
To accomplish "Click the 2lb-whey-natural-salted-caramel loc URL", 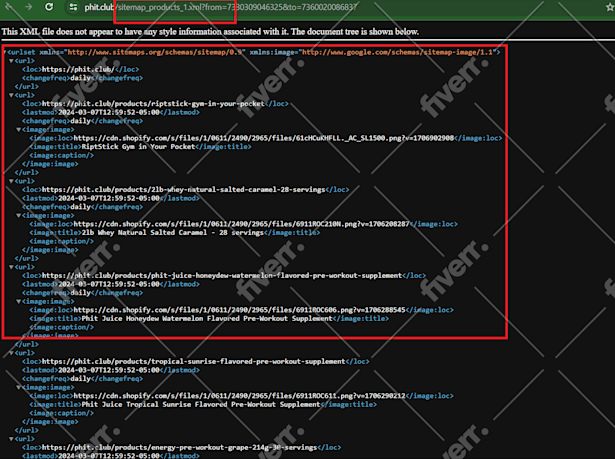I will click(x=184, y=189).
